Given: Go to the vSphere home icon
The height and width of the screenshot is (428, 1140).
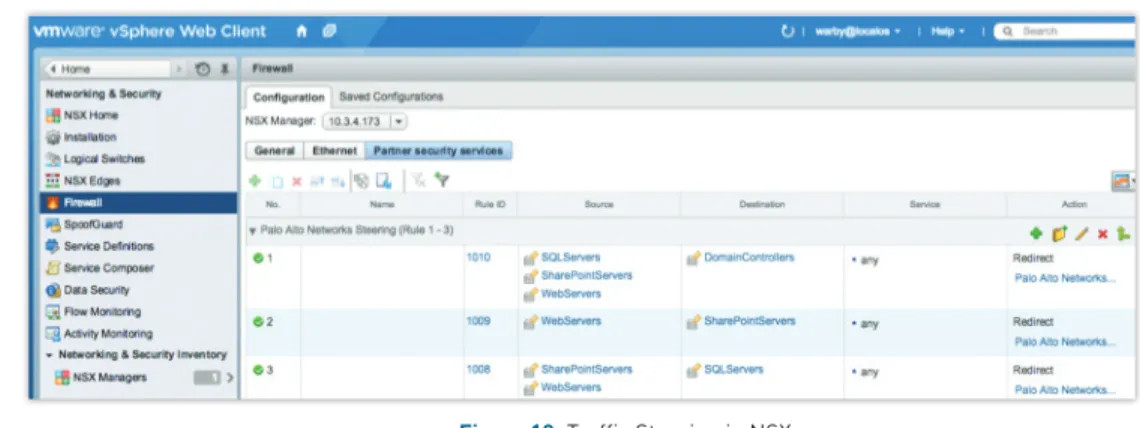Looking at the screenshot, I should (x=302, y=31).
